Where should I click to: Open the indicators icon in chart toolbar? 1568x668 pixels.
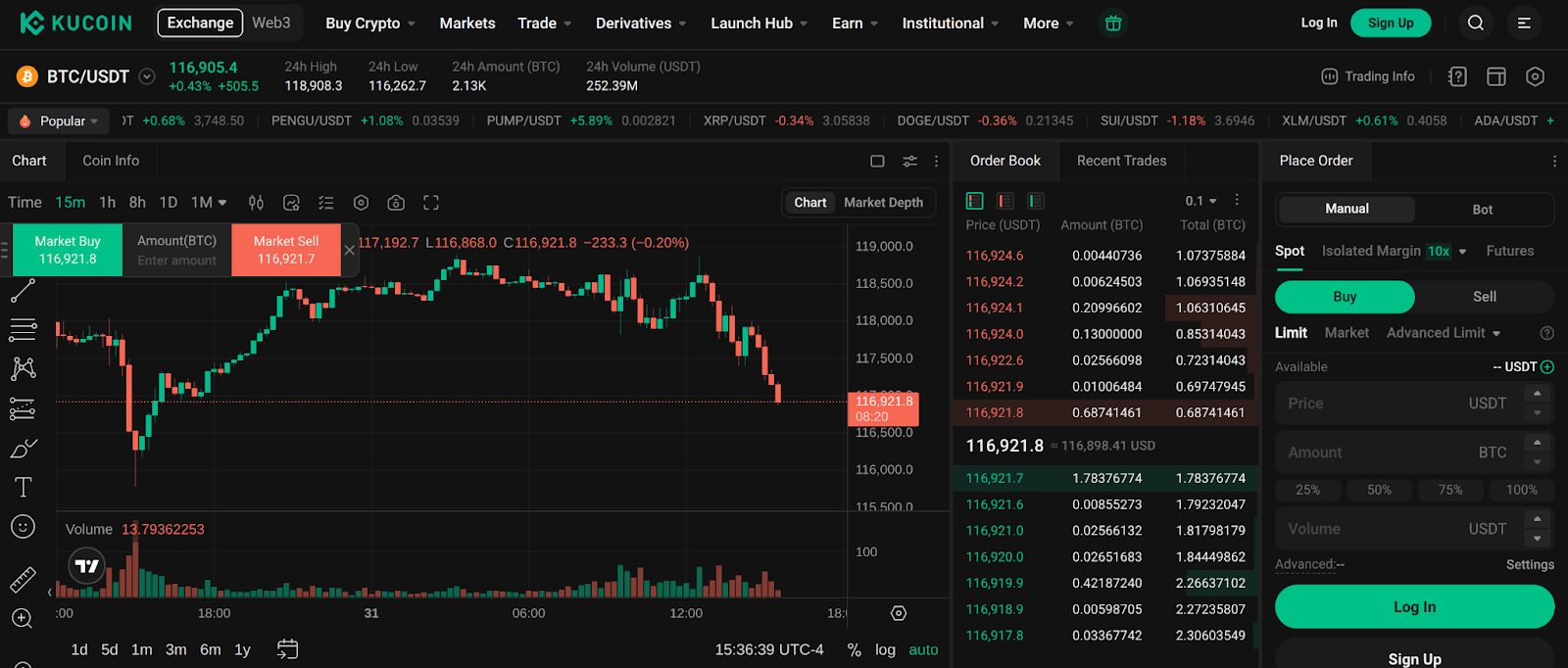coord(291,203)
